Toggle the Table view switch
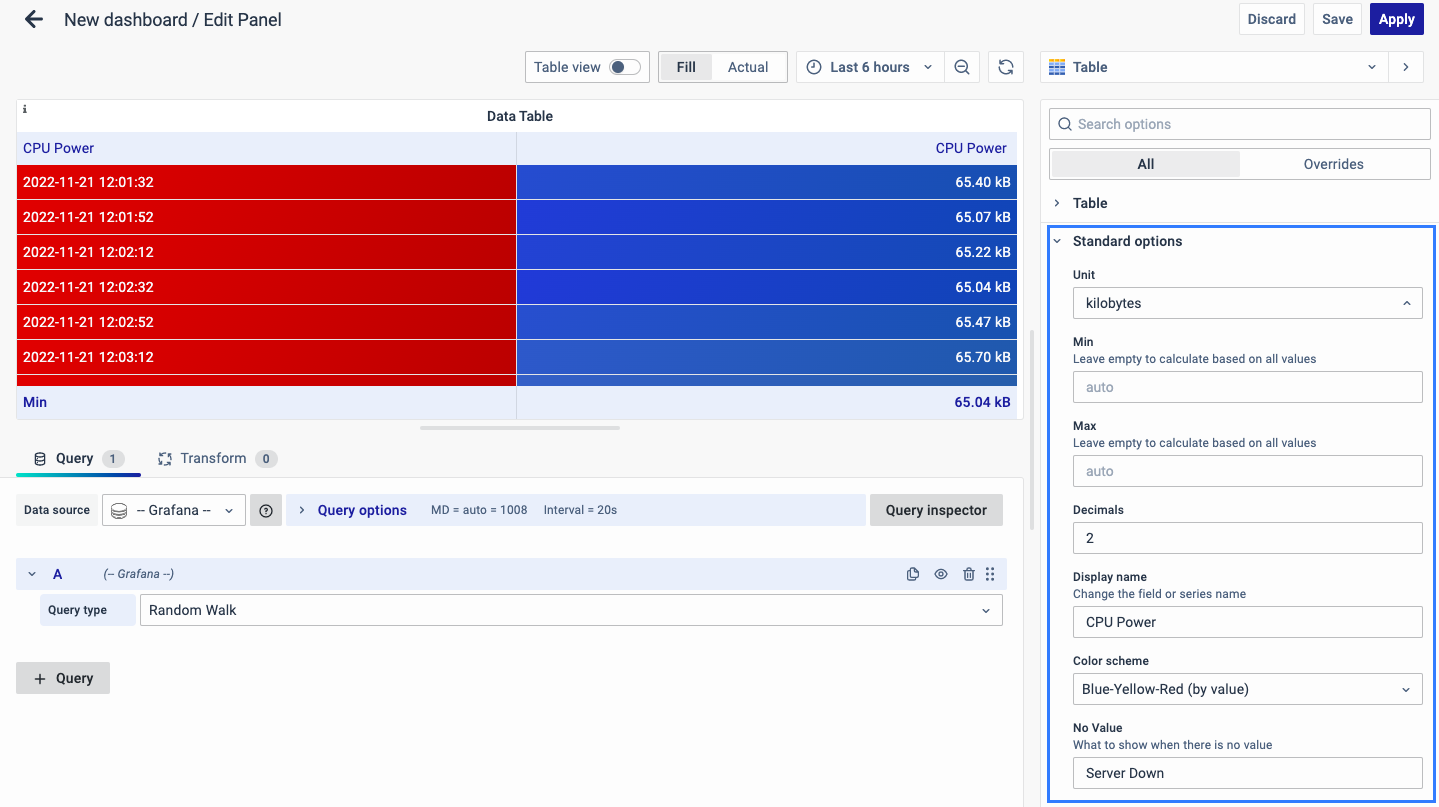 [x=625, y=67]
